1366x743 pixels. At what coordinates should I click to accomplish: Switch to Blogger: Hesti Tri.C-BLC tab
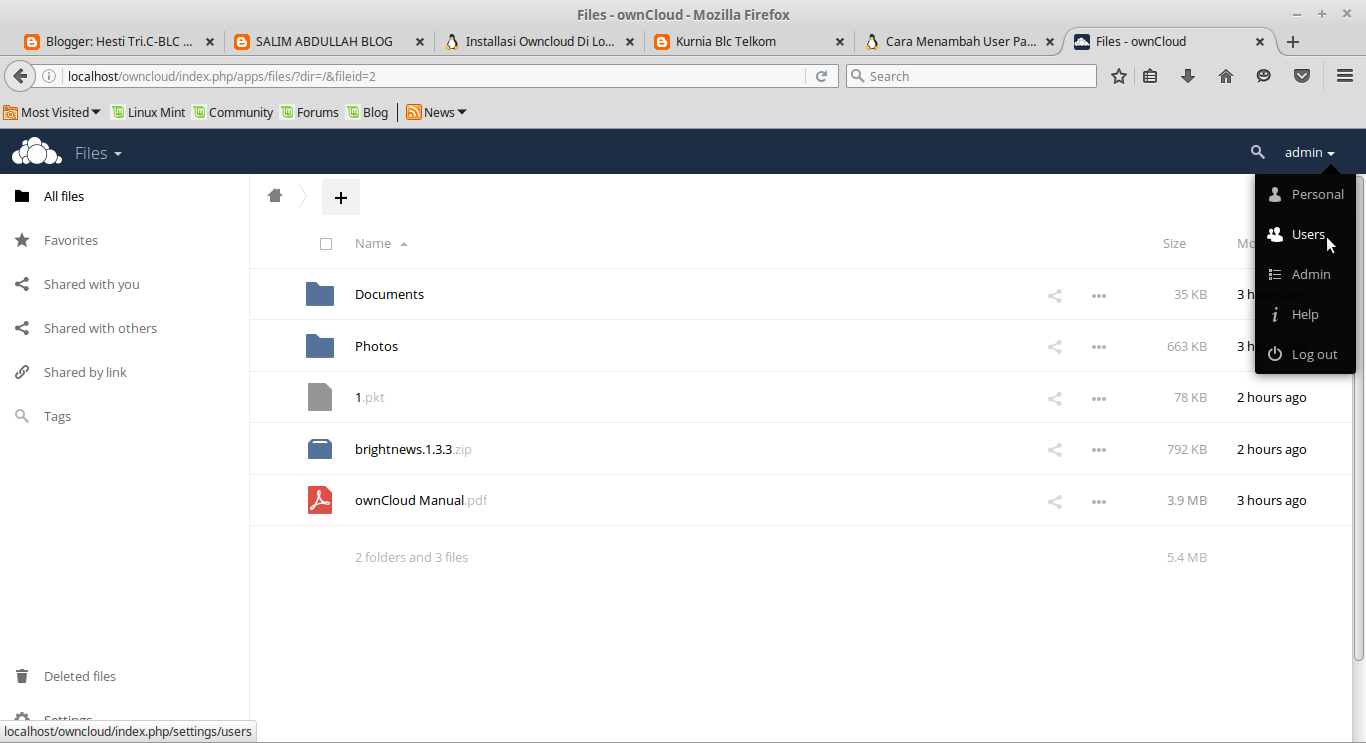pyautogui.click(x=118, y=42)
